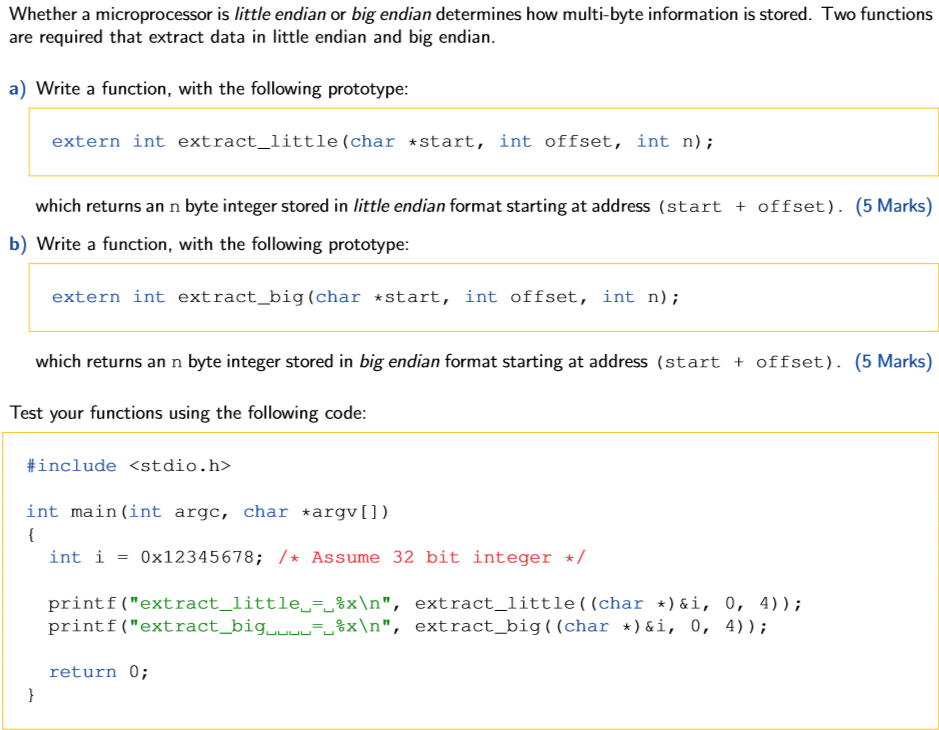Click the "int main(int argc, char *argv[])" line
Image resolution: width=939 pixels, height=730 pixels.
pyautogui.click(x=208, y=512)
